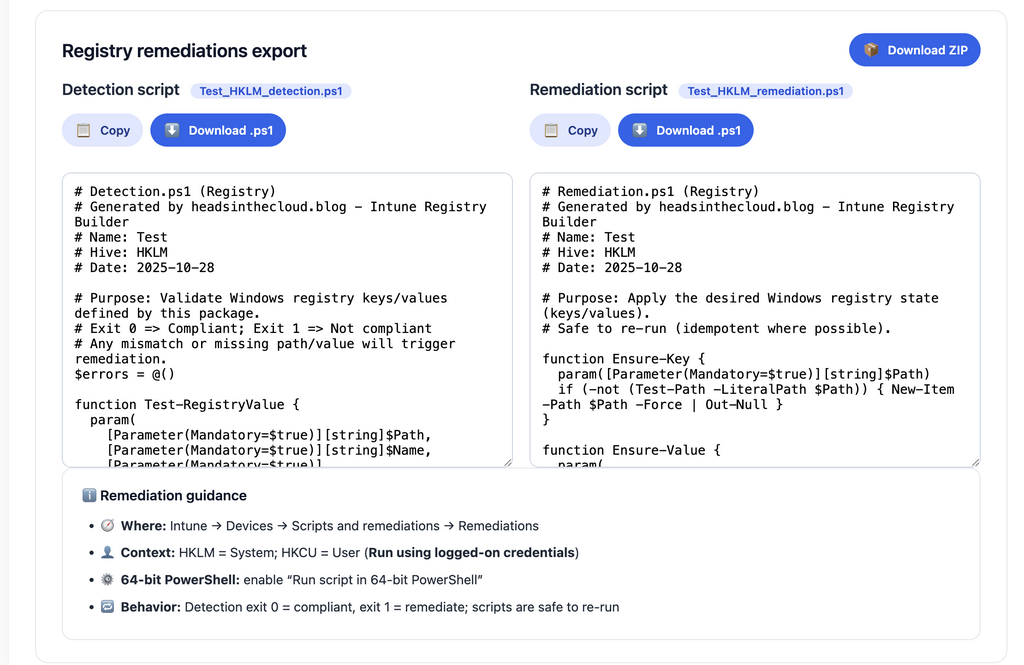Click the remediation text area resize handle
Viewport: 1024px width, 665px height.
click(975, 461)
